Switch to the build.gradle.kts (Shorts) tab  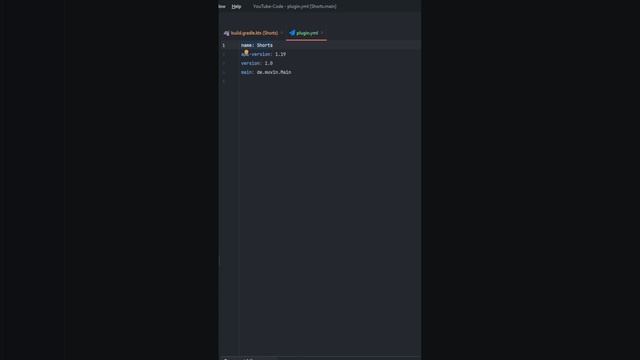point(254,33)
